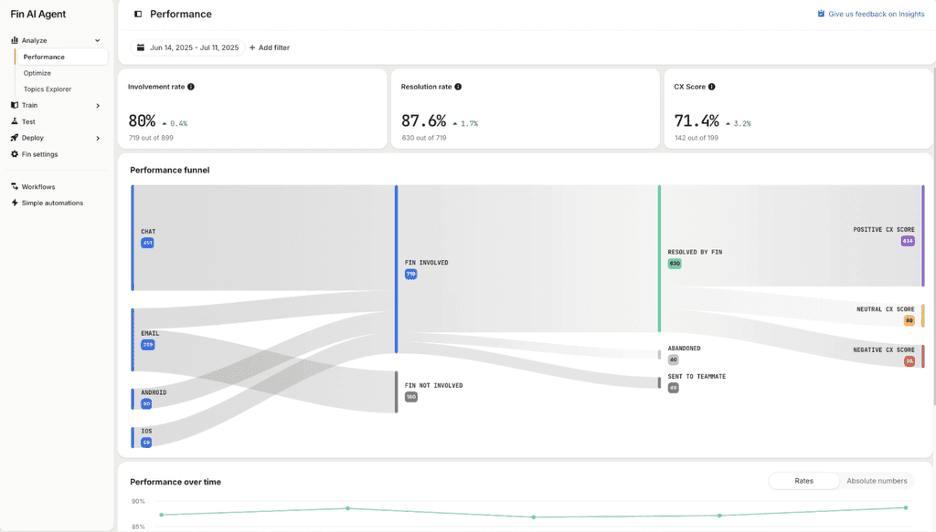Click the calendar icon in date filter

click(x=141, y=48)
